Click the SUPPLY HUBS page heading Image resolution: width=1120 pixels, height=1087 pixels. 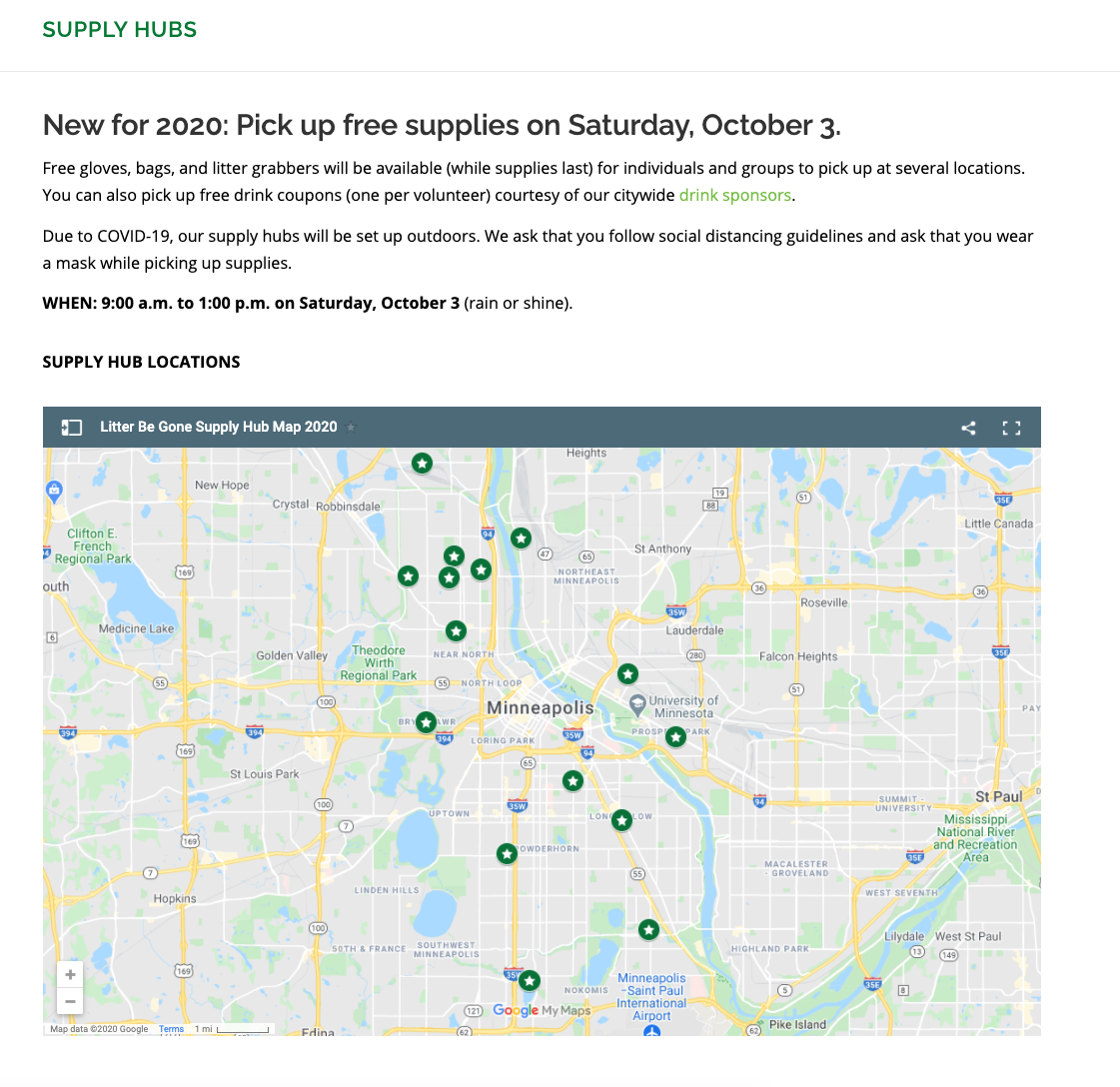pyautogui.click(x=120, y=30)
